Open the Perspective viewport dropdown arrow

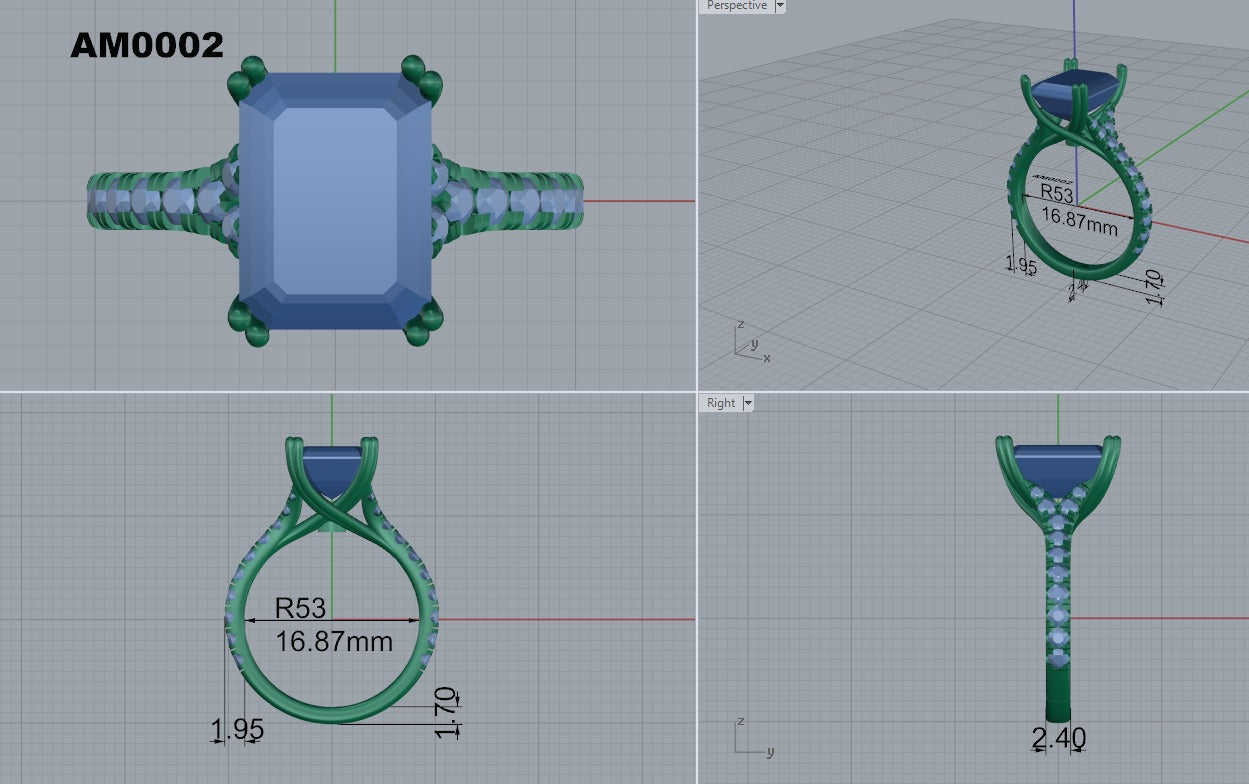tap(780, 6)
